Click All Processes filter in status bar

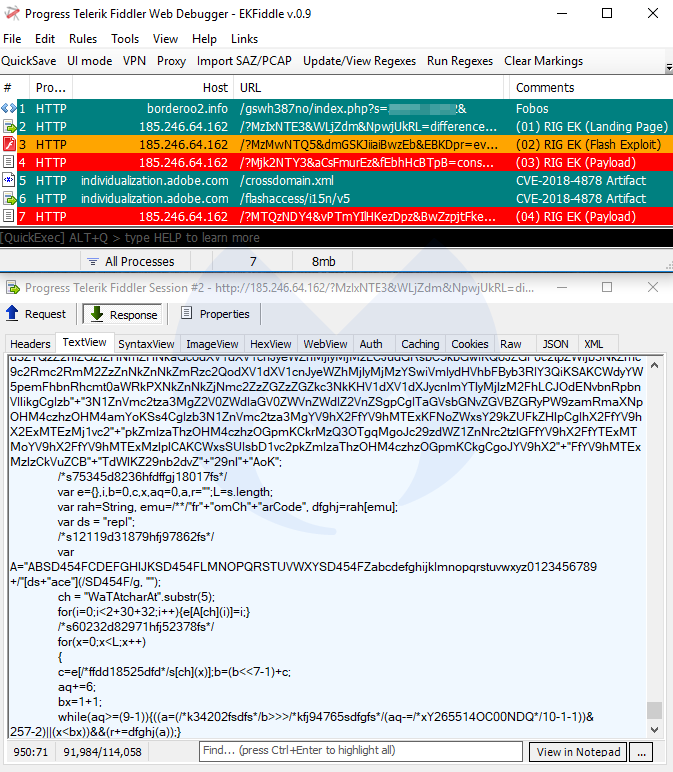point(136,261)
